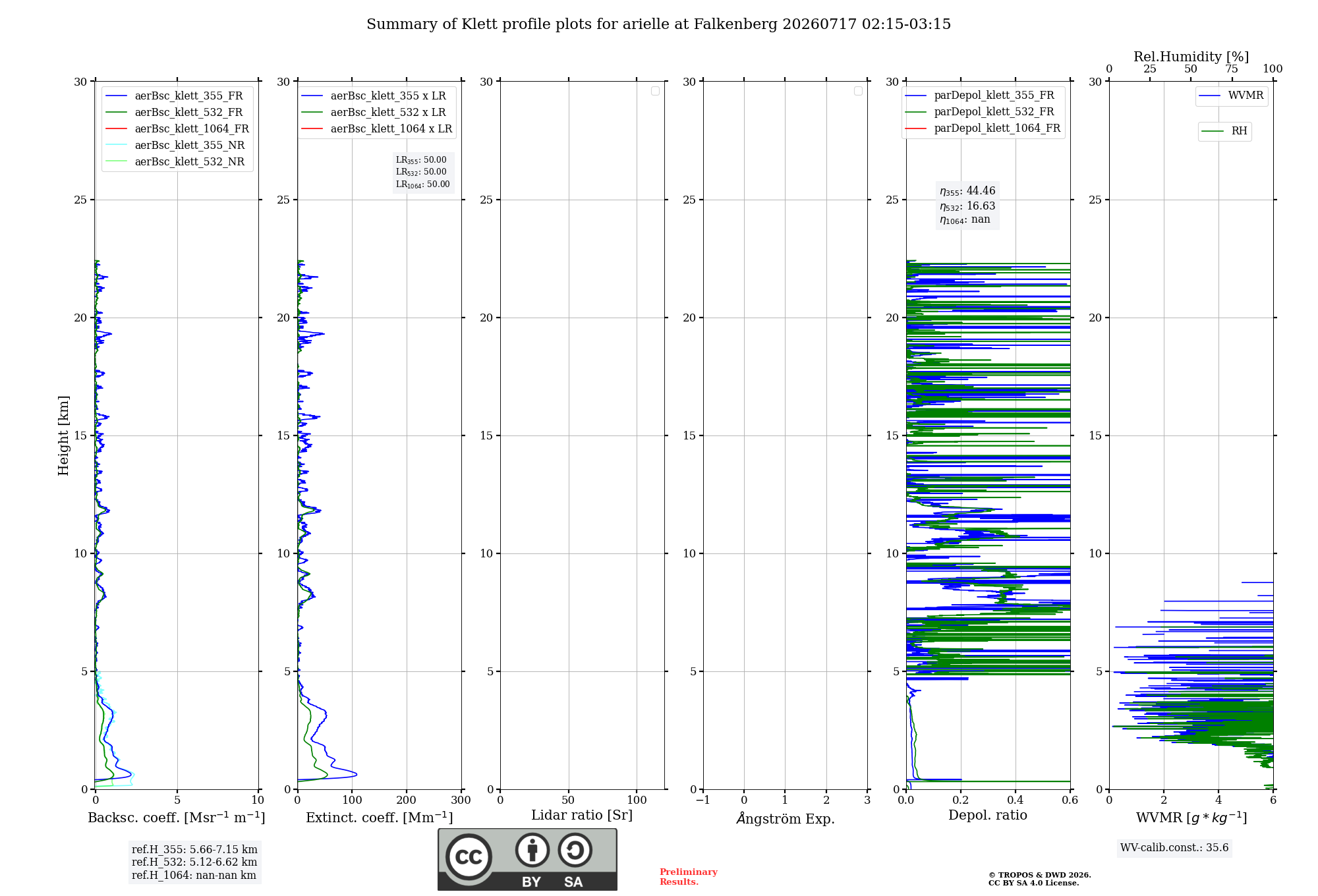
Task: Click the empty legend box in Ångström Exp. plot
Action: coord(858,91)
